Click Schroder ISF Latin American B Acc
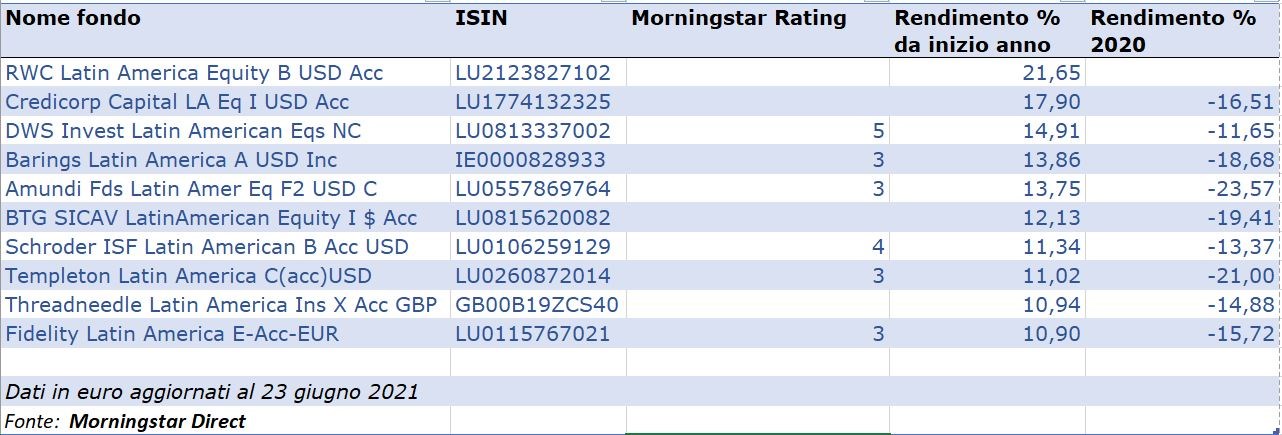Image resolution: width=1282 pixels, height=435 pixels. 207,247
